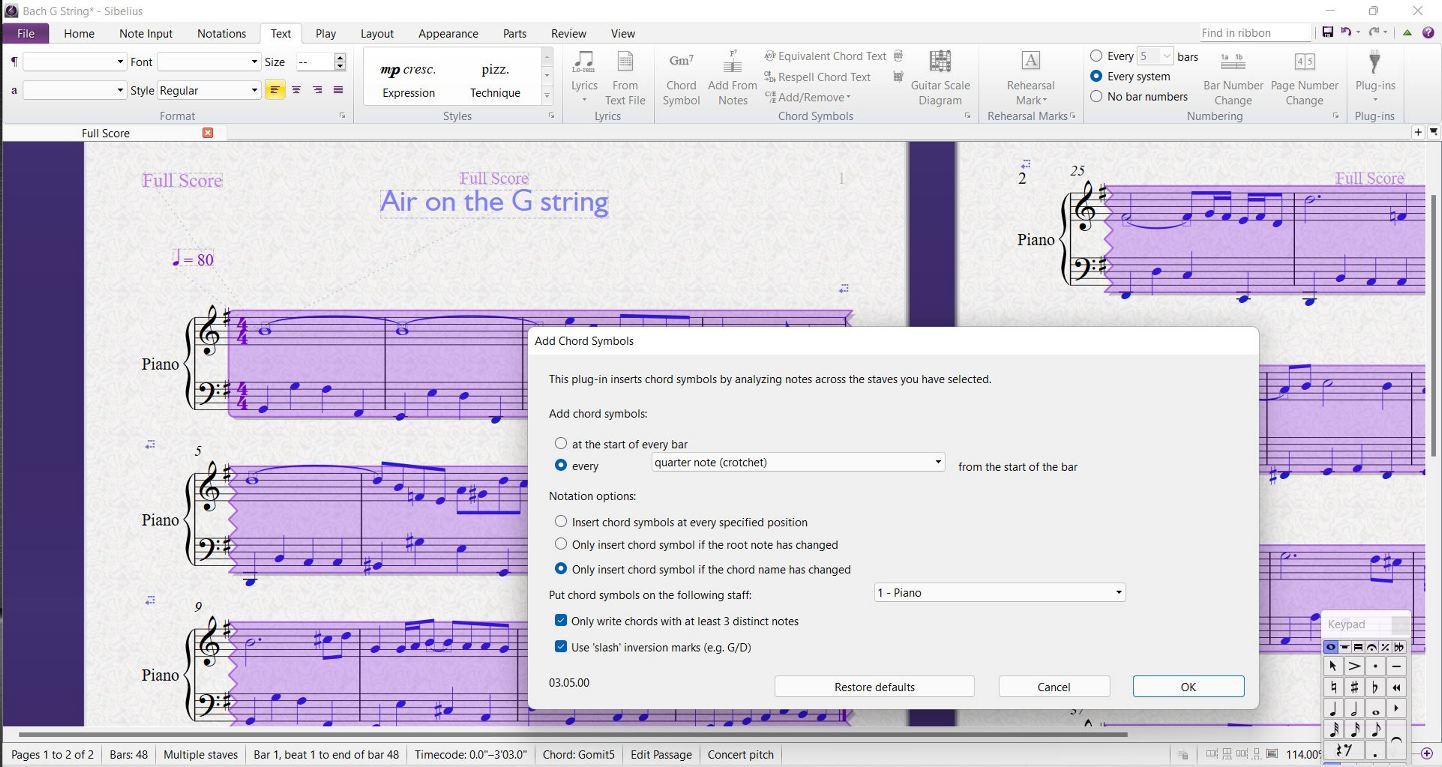Collapse the ribbon with green triangle
Screen dimensions: 1442x767
(1407, 33)
